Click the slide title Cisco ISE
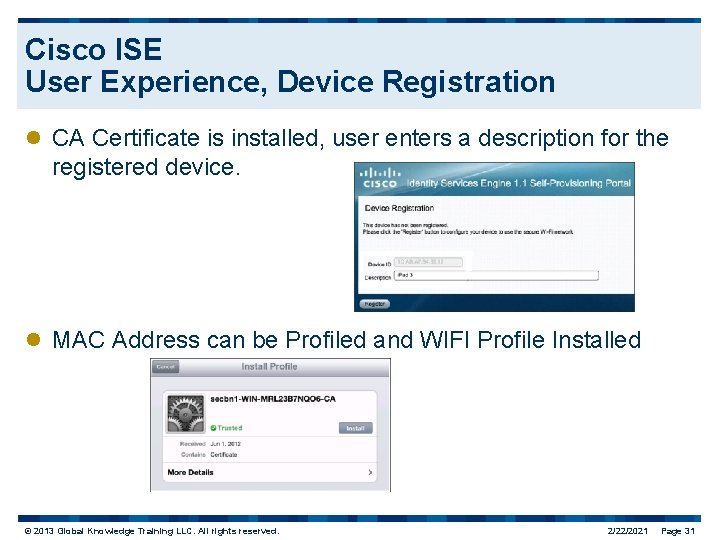The image size is (720, 540). 93,49
